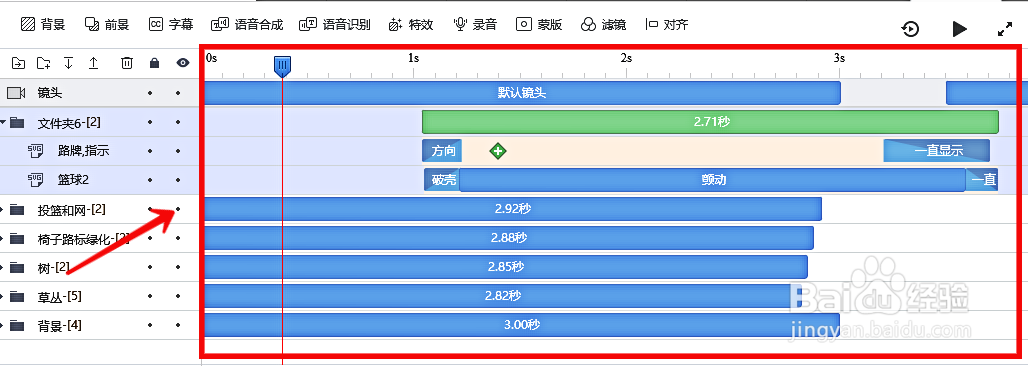This screenshot has width=1028, height=366.
Task: Click the 2s mark on time ruler
Action: (626, 58)
